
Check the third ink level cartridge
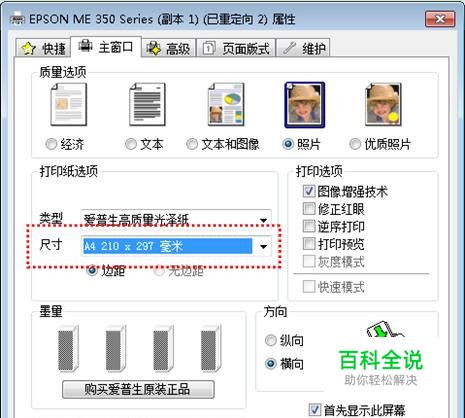[x=163, y=349]
